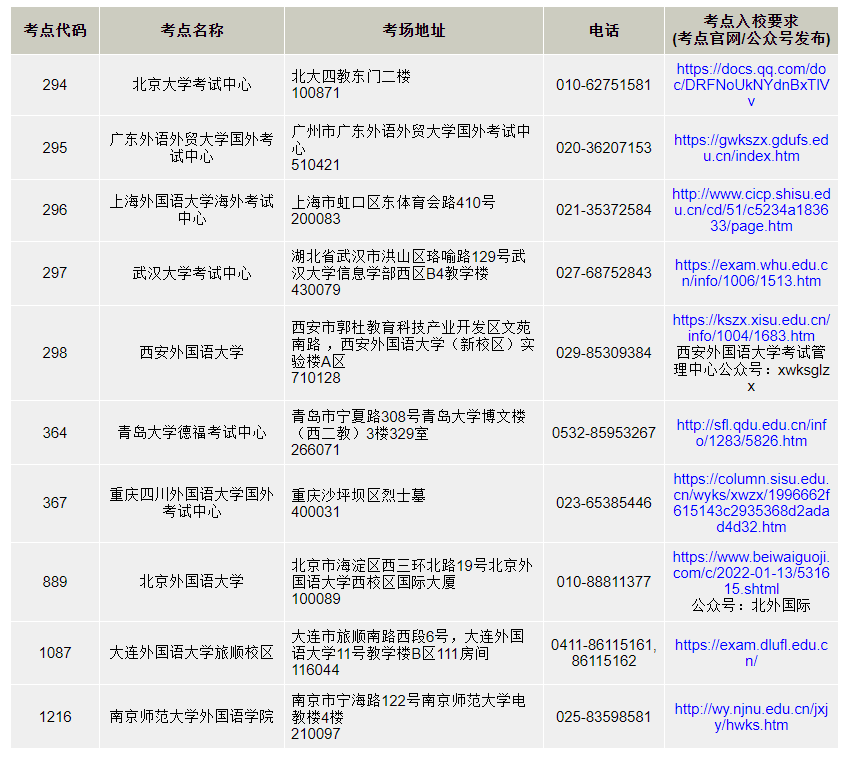Image resolution: width=865 pixels, height=761 pixels.
Task: Click the name 西安外国语大学
Action: 192,353
